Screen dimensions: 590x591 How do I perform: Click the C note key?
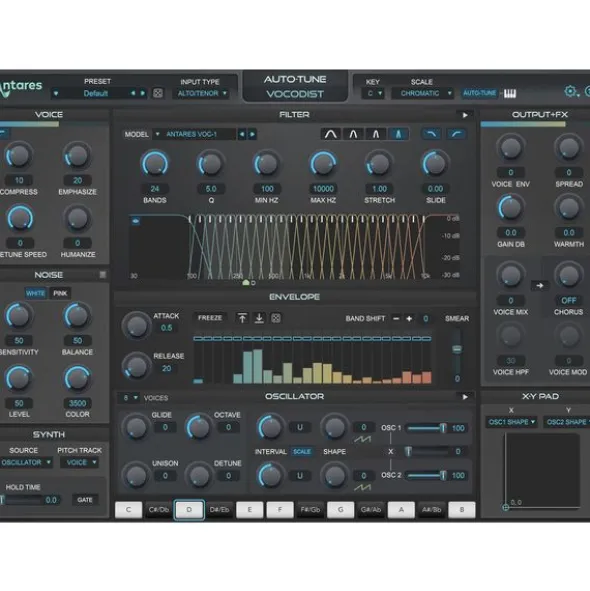[x=129, y=510]
